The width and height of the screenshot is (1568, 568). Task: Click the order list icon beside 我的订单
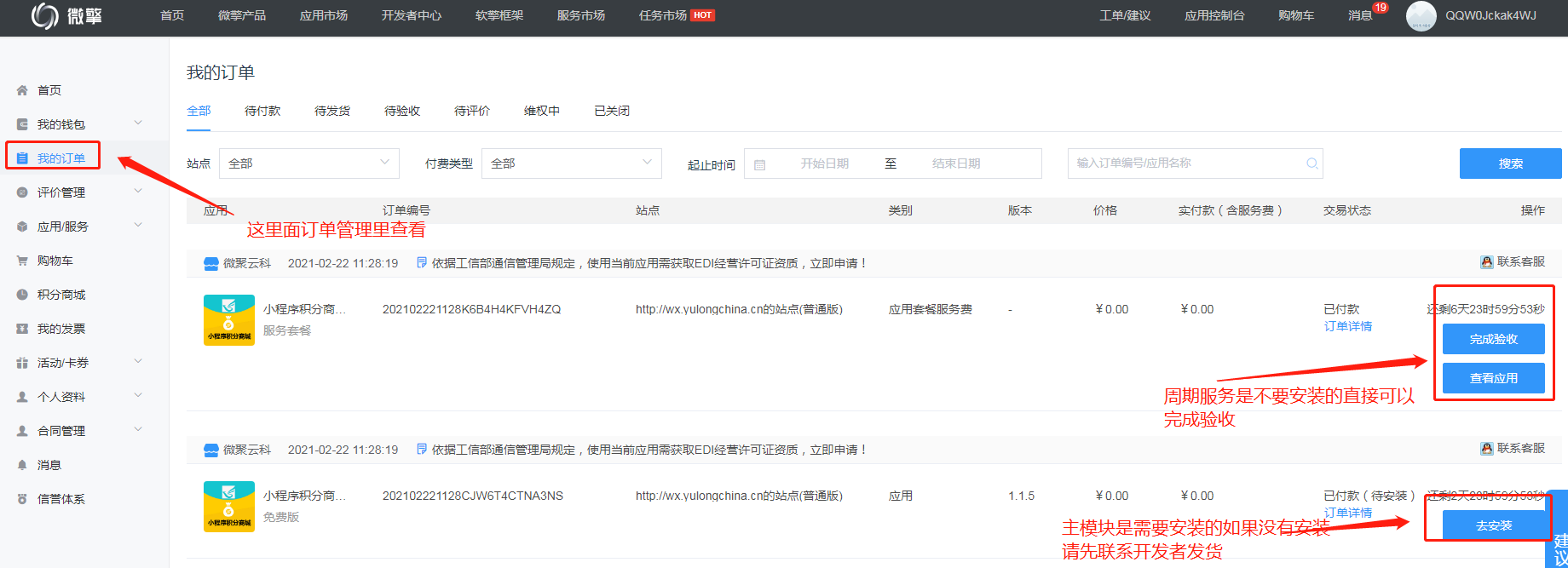pos(22,158)
